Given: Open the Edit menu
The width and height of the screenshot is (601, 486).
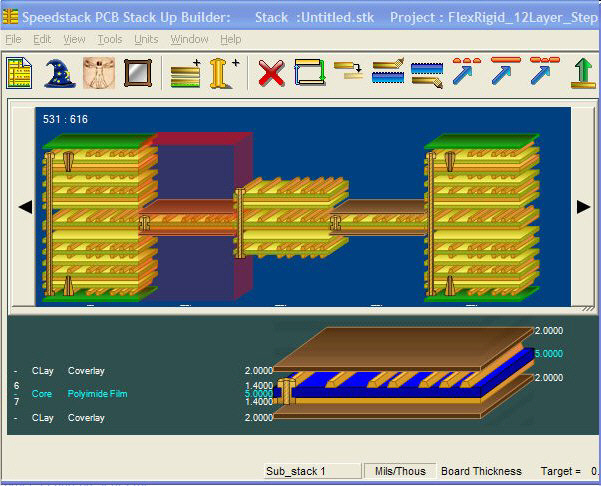Looking at the screenshot, I should click(42, 39).
